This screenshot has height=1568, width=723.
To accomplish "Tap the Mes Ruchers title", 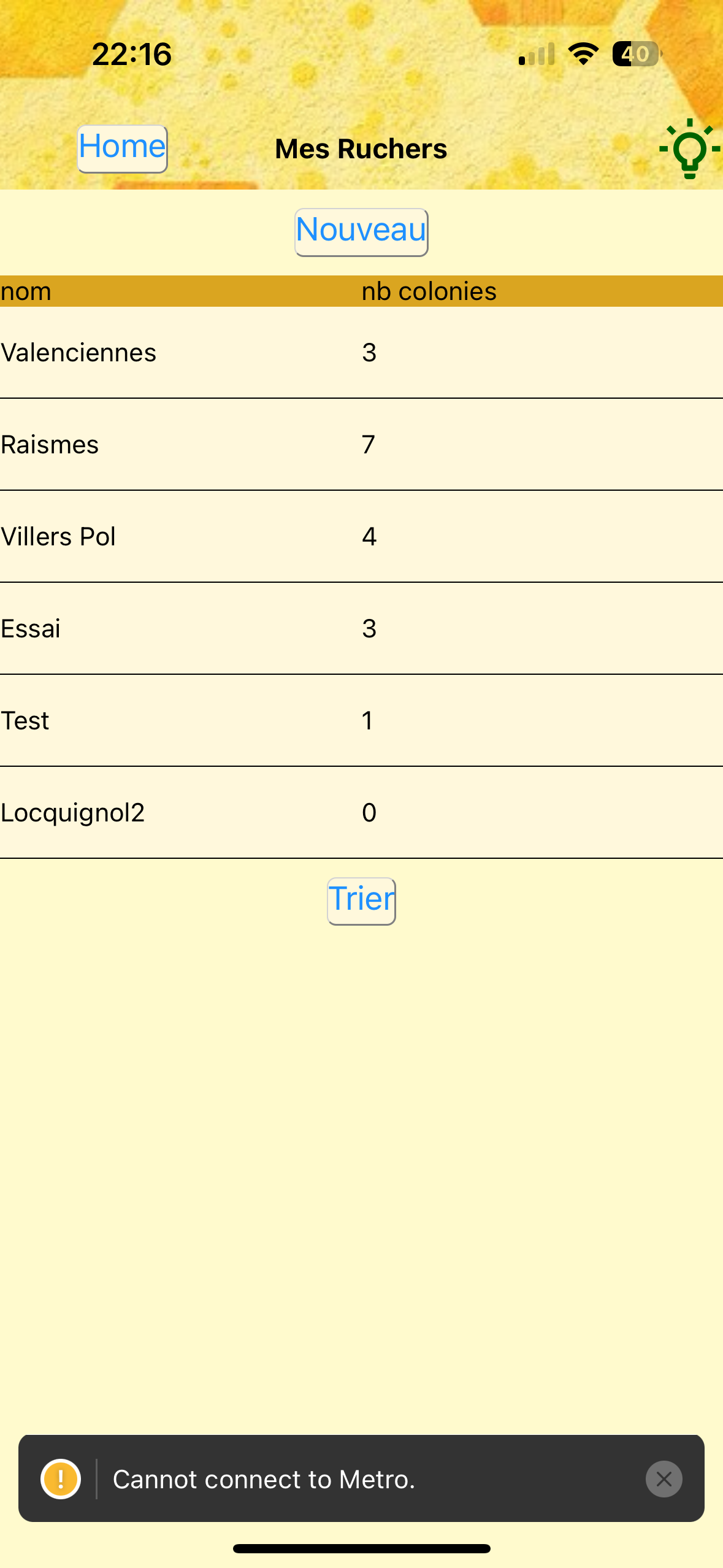I will pyautogui.click(x=361, y=149).
